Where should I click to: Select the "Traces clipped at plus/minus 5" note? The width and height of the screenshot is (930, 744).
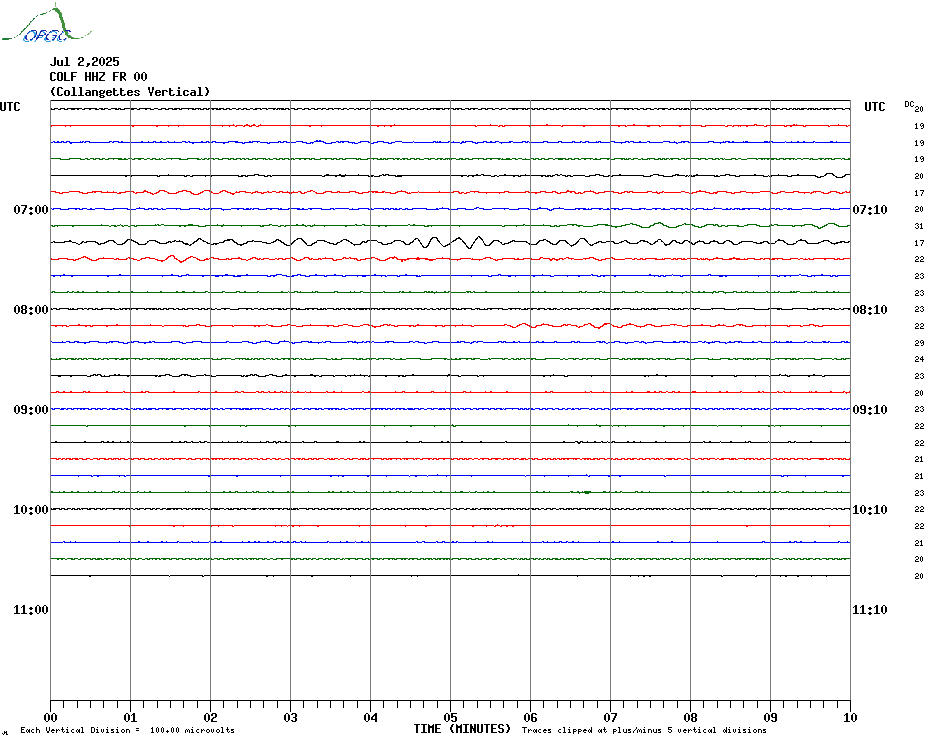[596, 730]
